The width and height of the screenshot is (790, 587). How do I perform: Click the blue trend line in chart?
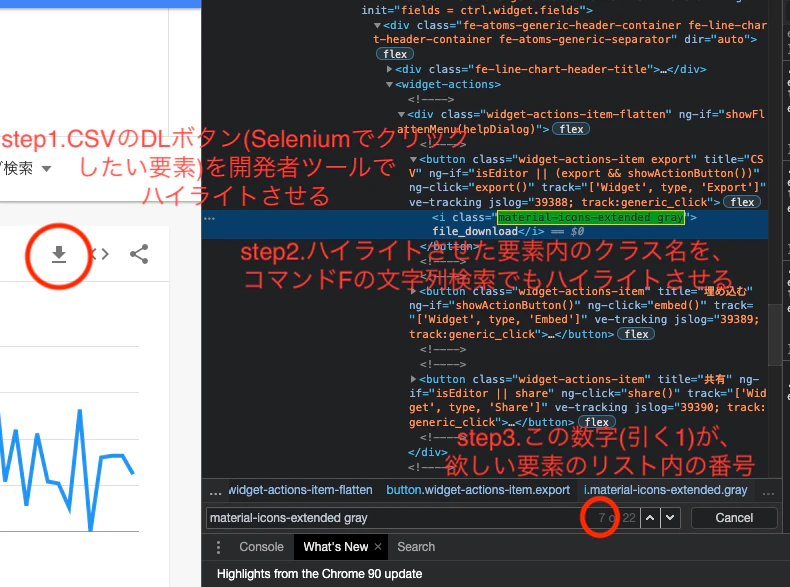(x=65, y=470)
